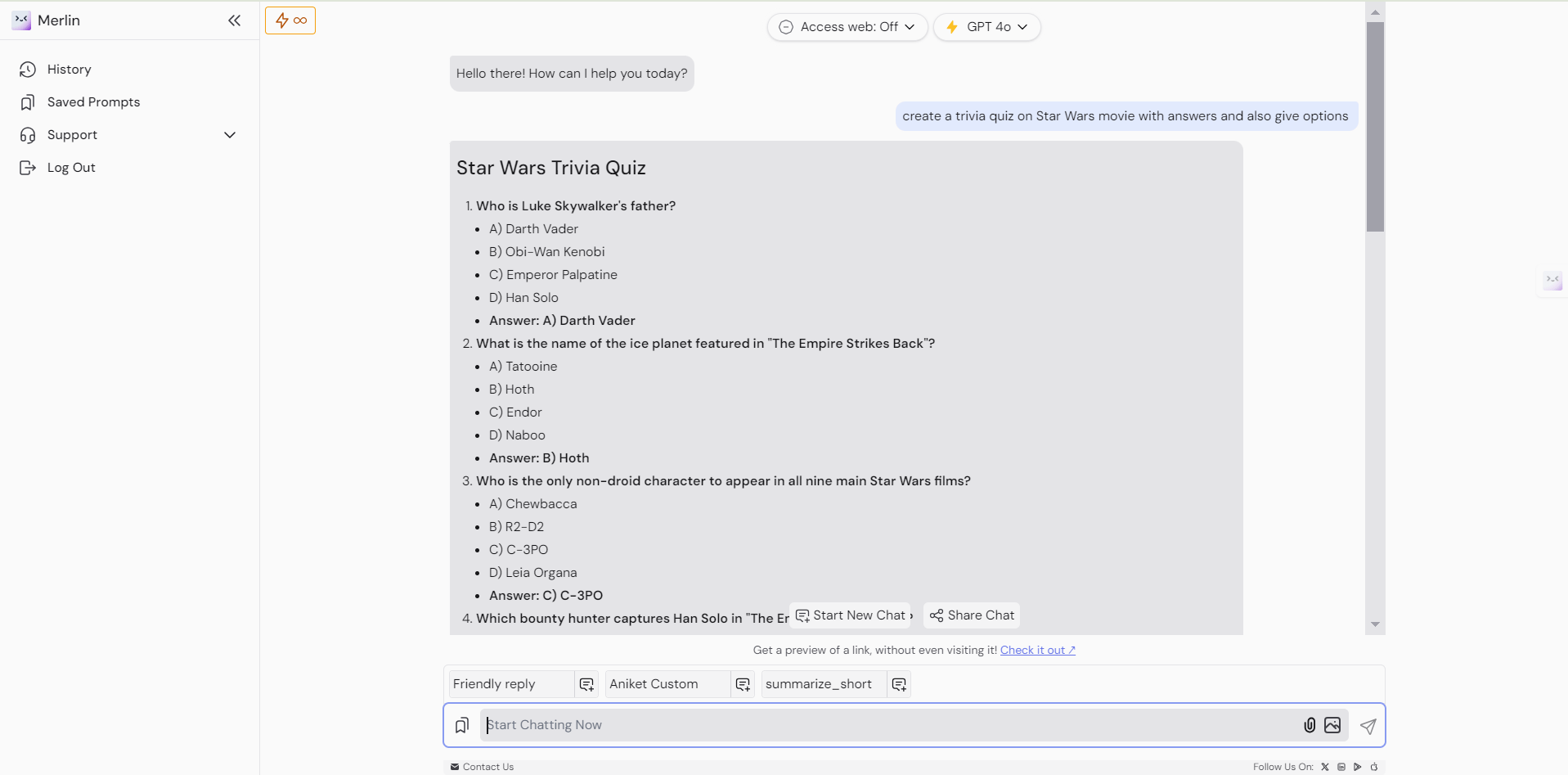Open the Google Play icon in footer
1568x775 pixels.
[1358, 767]
